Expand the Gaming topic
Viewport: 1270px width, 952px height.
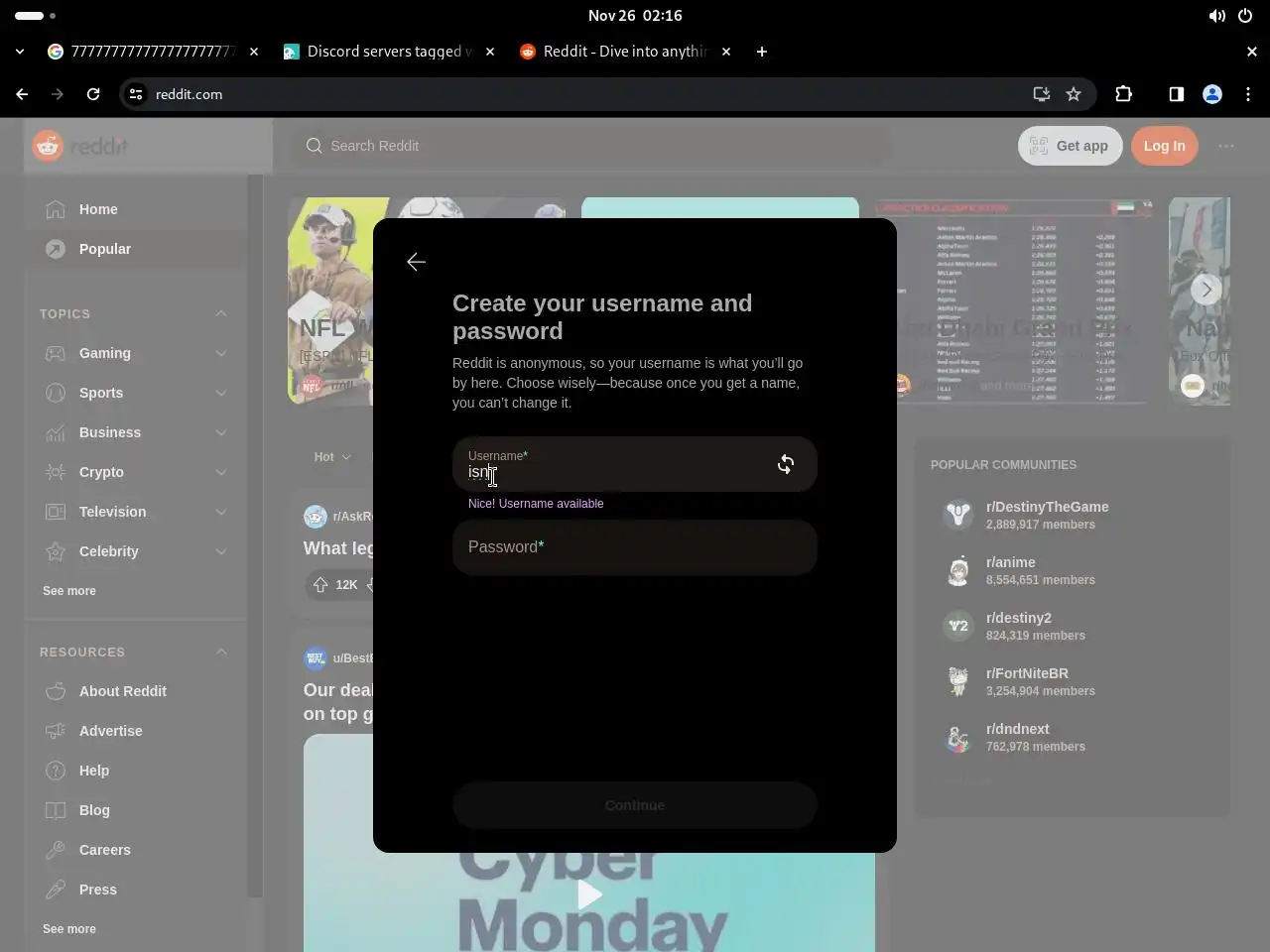tap(221, 353)
